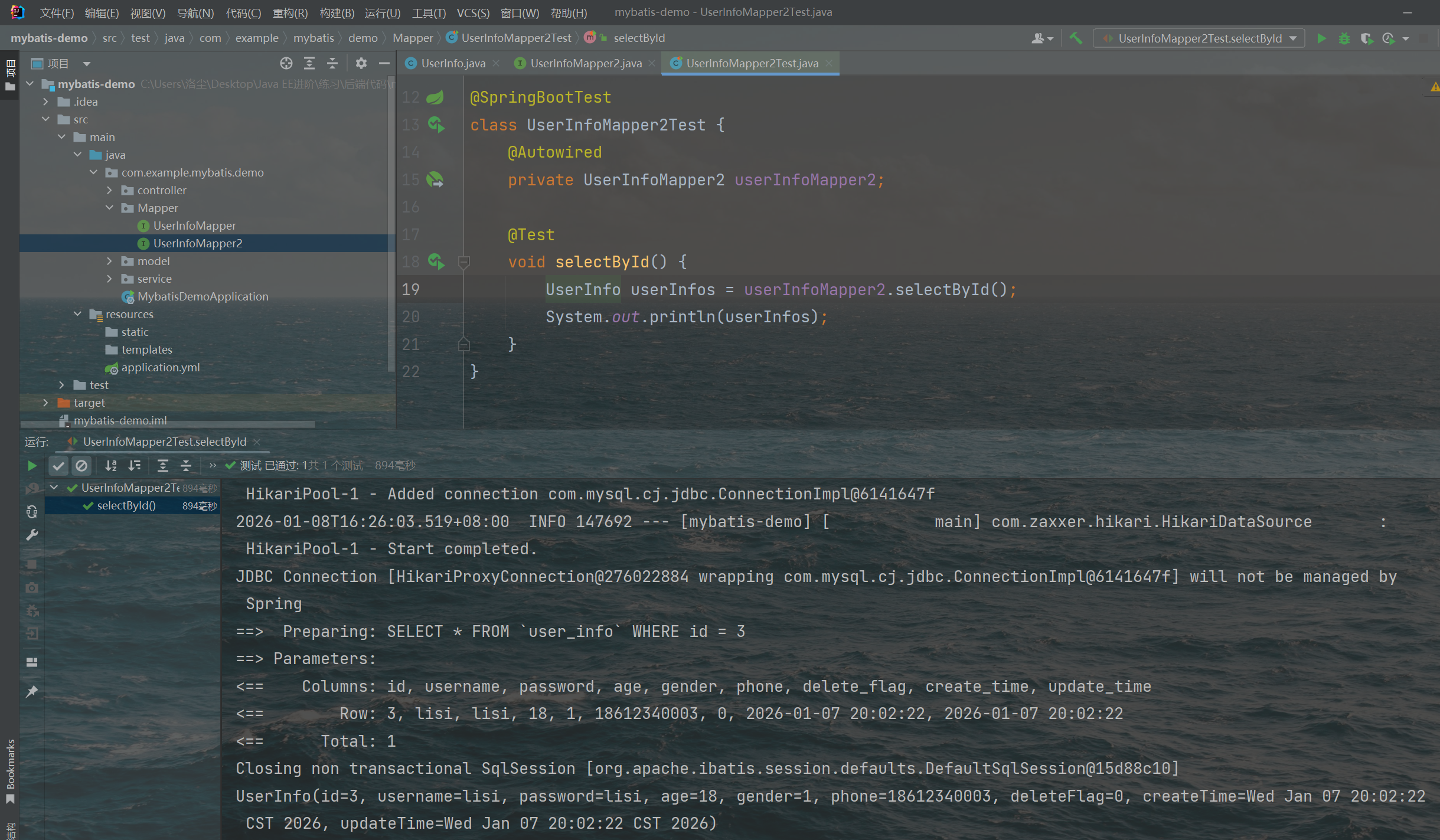The width and height of the screenshot is (1440, 840).
Task: Open run configuration dropdown UserInfoMapper2Test.selectById
Action: [x=1199, y=38]
